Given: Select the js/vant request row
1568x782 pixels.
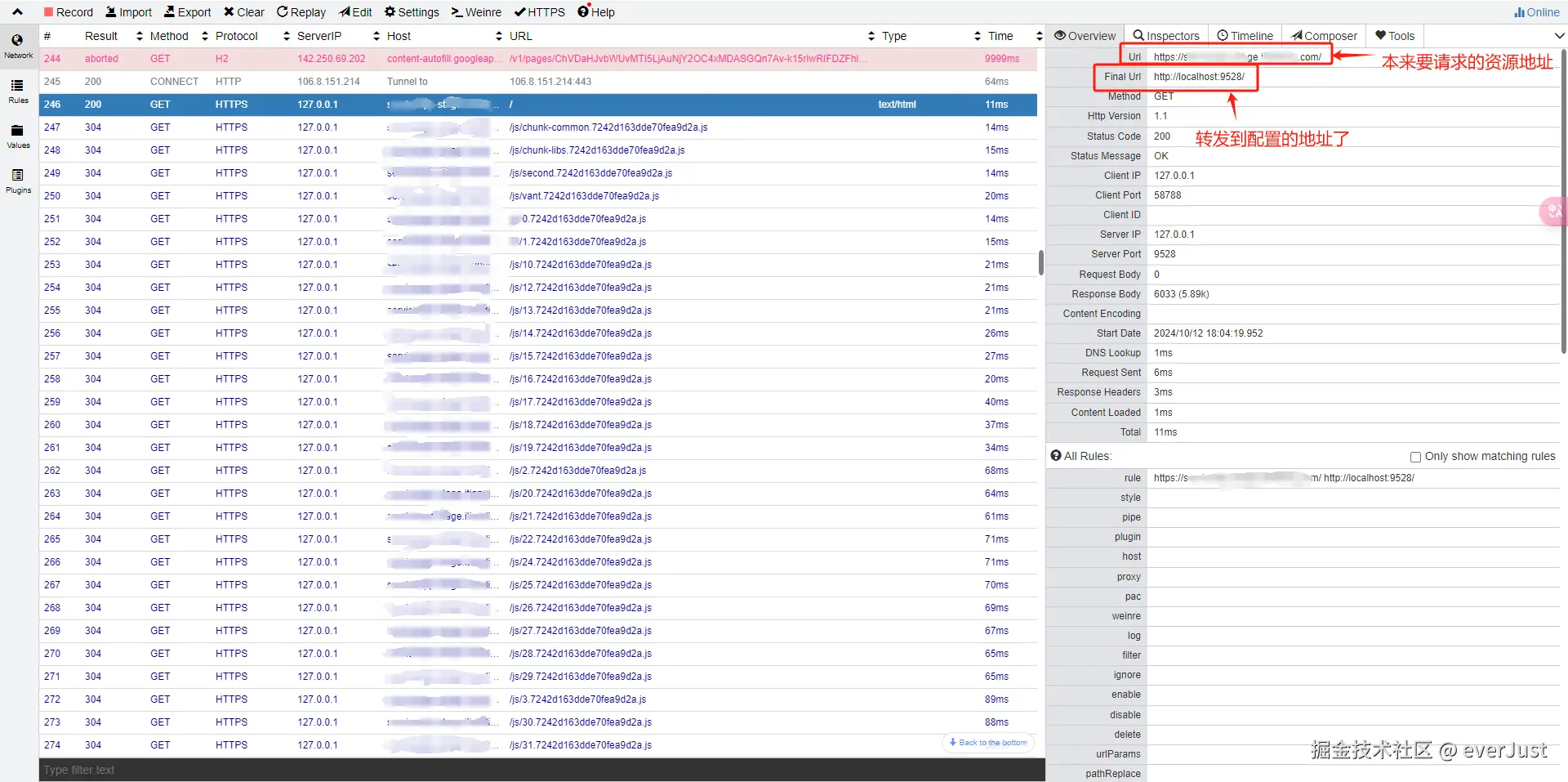Looking at the screenshot, I should (538, 196).
